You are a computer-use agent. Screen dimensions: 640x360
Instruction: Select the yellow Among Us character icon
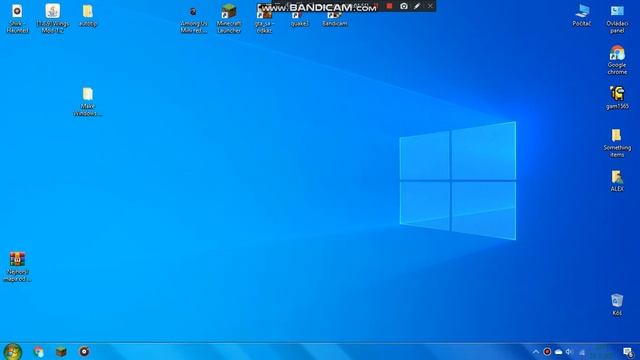point(617,98)
